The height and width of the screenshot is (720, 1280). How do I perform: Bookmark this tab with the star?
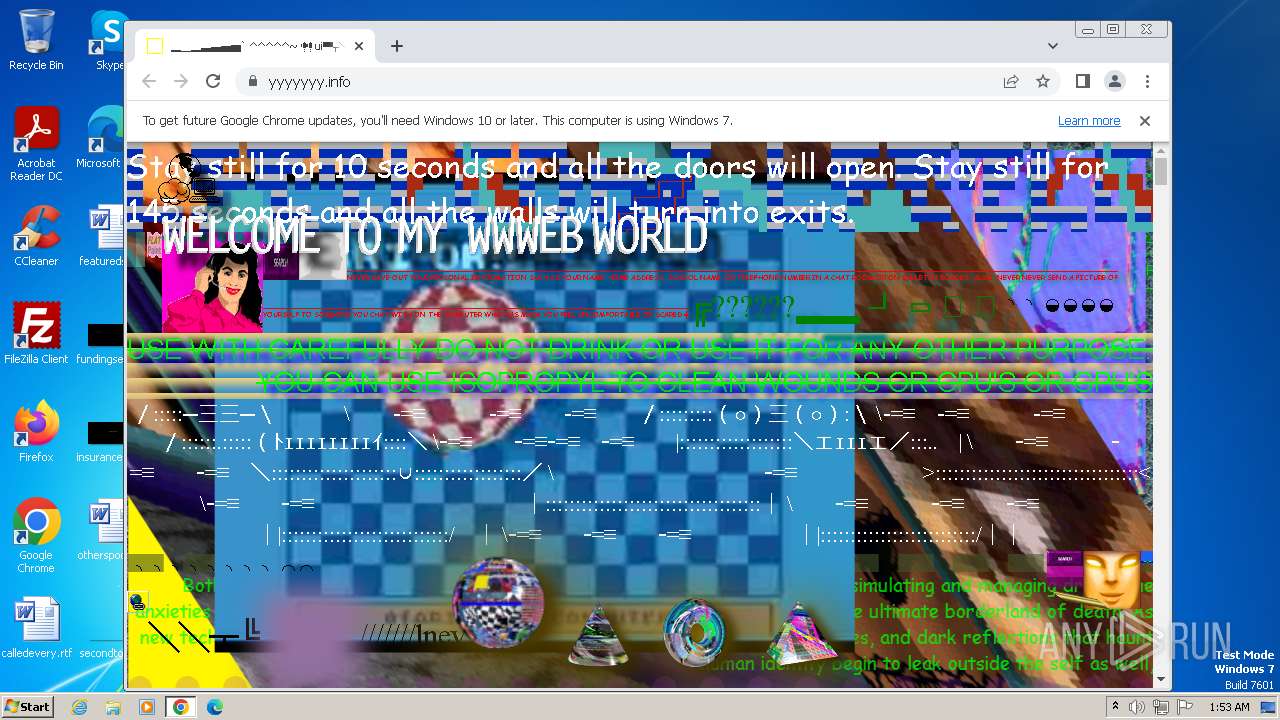click(1043, 81)
